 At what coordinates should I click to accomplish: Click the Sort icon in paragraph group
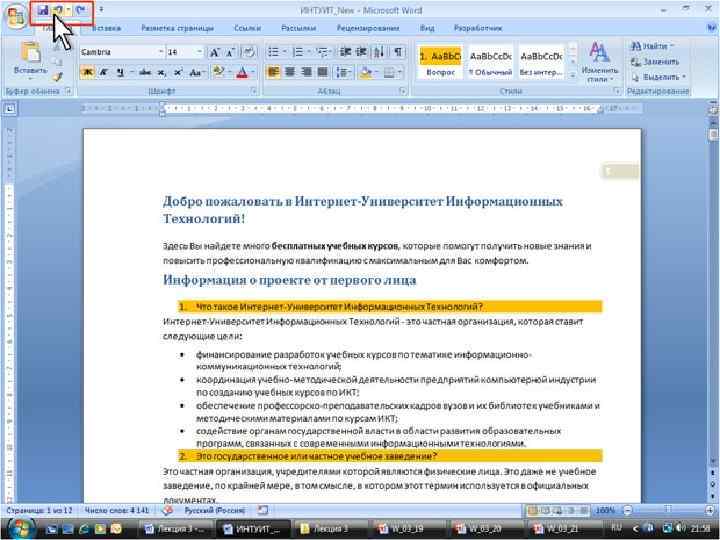[379, 52]
